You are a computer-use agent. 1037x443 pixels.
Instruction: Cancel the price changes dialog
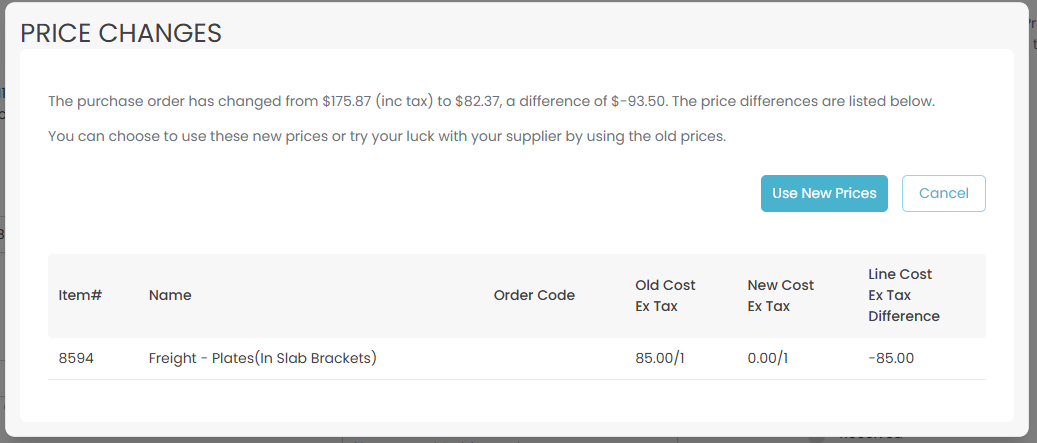(x=943, y=193)
